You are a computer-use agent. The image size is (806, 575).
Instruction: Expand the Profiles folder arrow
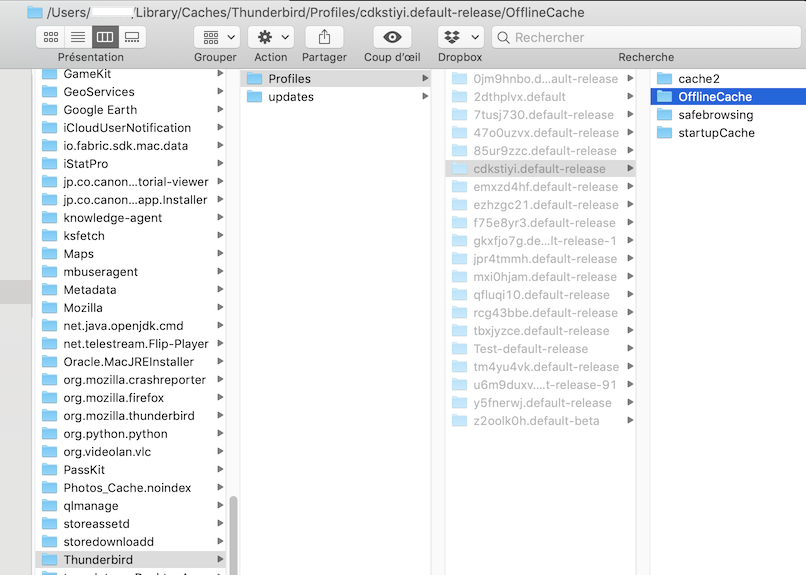[x=425, y=78]
